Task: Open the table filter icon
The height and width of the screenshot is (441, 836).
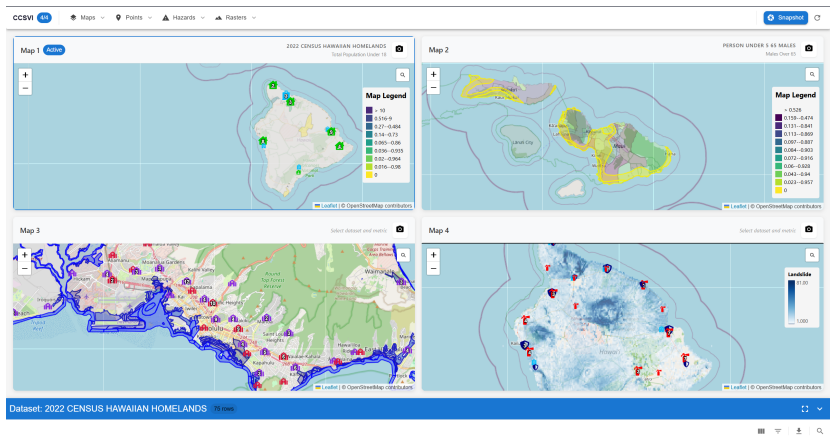Action: 778,431
